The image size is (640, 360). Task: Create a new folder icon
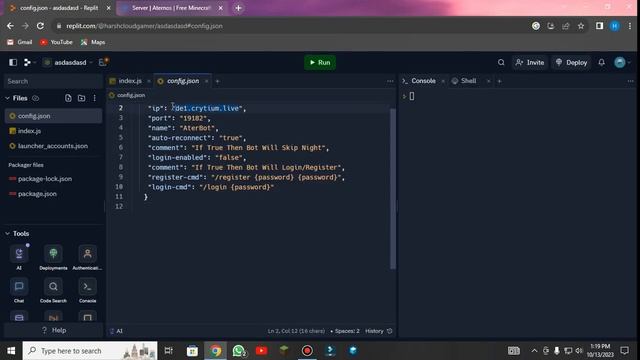click(x=82, y=98)
